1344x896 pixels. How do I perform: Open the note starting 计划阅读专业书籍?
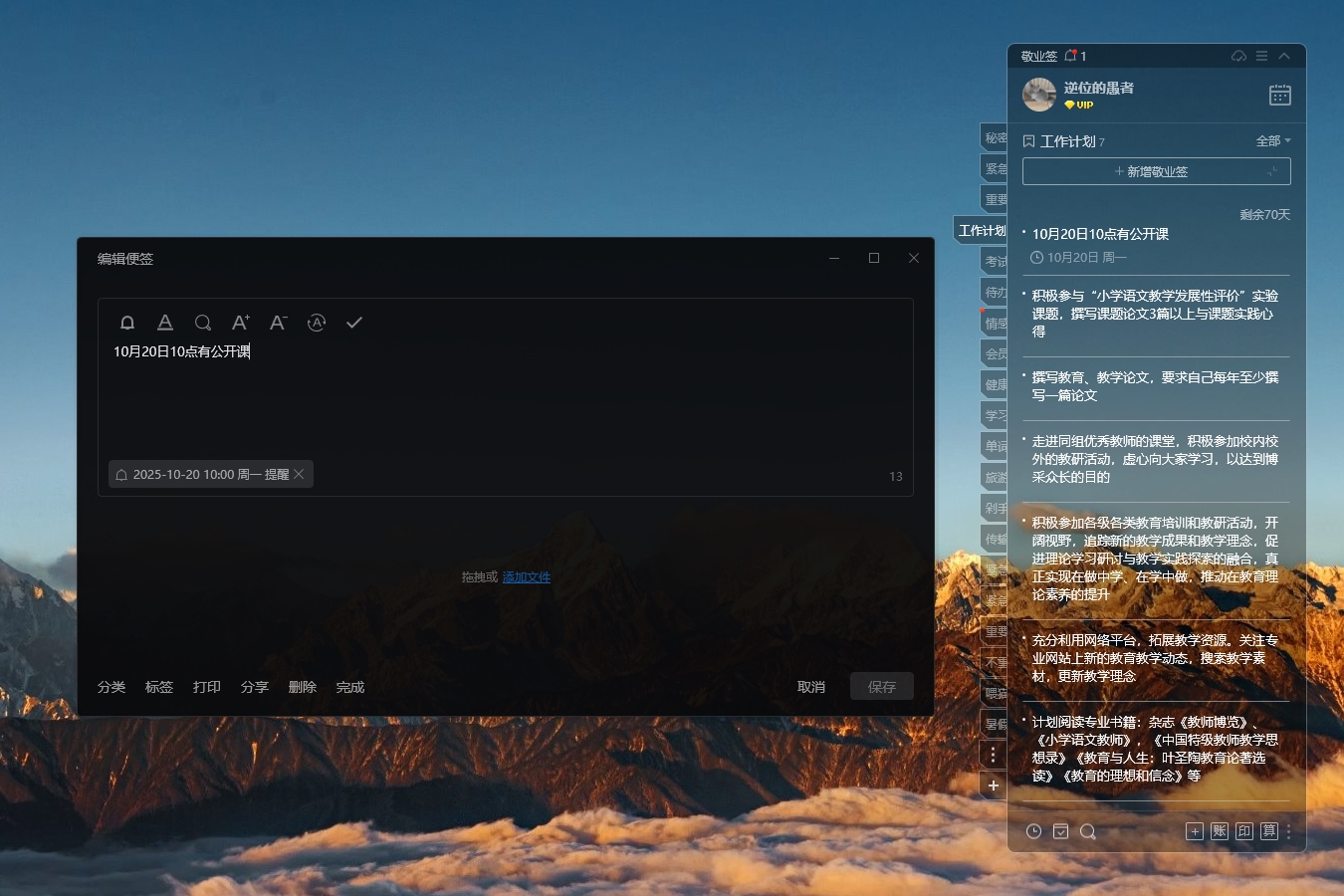click(1156, 749)
